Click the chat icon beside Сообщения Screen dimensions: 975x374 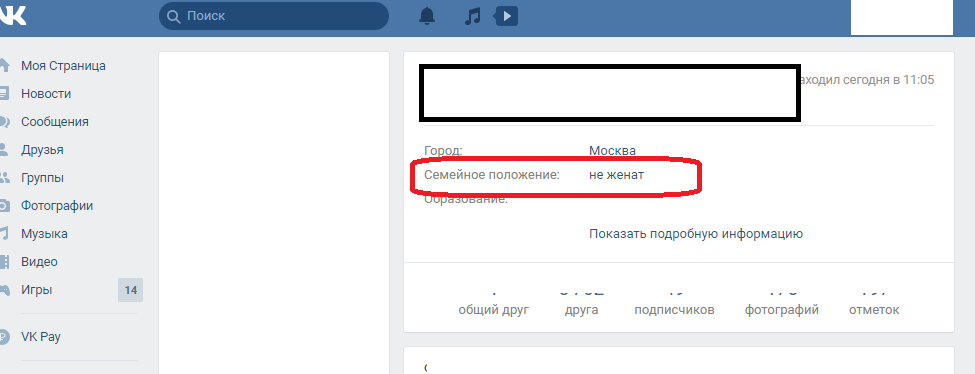coord(4,121)
